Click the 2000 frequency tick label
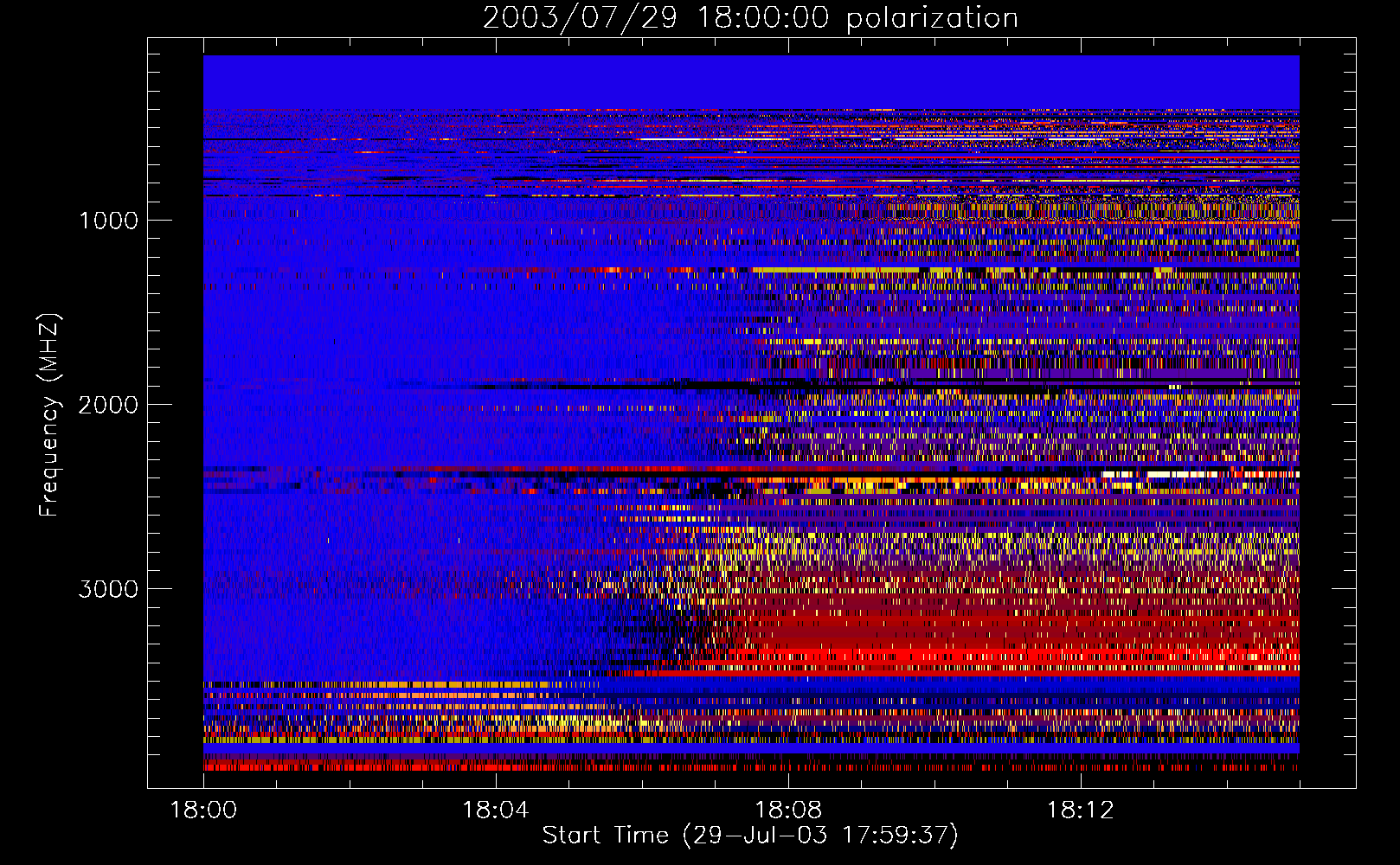 tap(108, 405)
